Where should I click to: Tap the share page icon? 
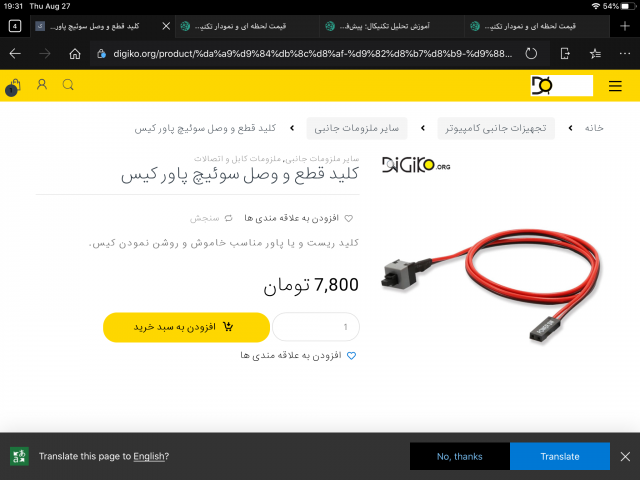click(565, 53)
